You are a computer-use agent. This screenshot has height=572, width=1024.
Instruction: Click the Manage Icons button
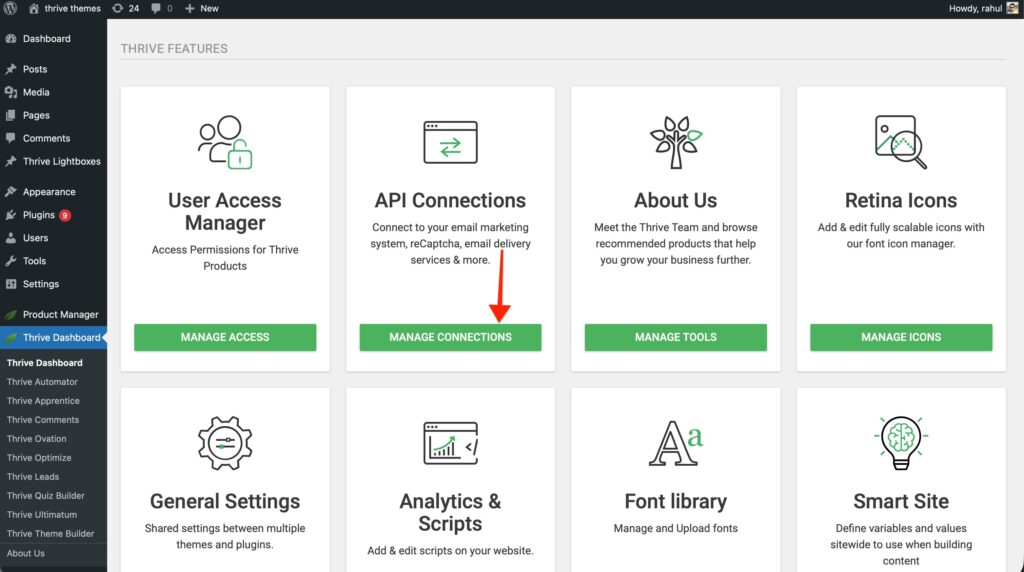(x=900, y=337)
